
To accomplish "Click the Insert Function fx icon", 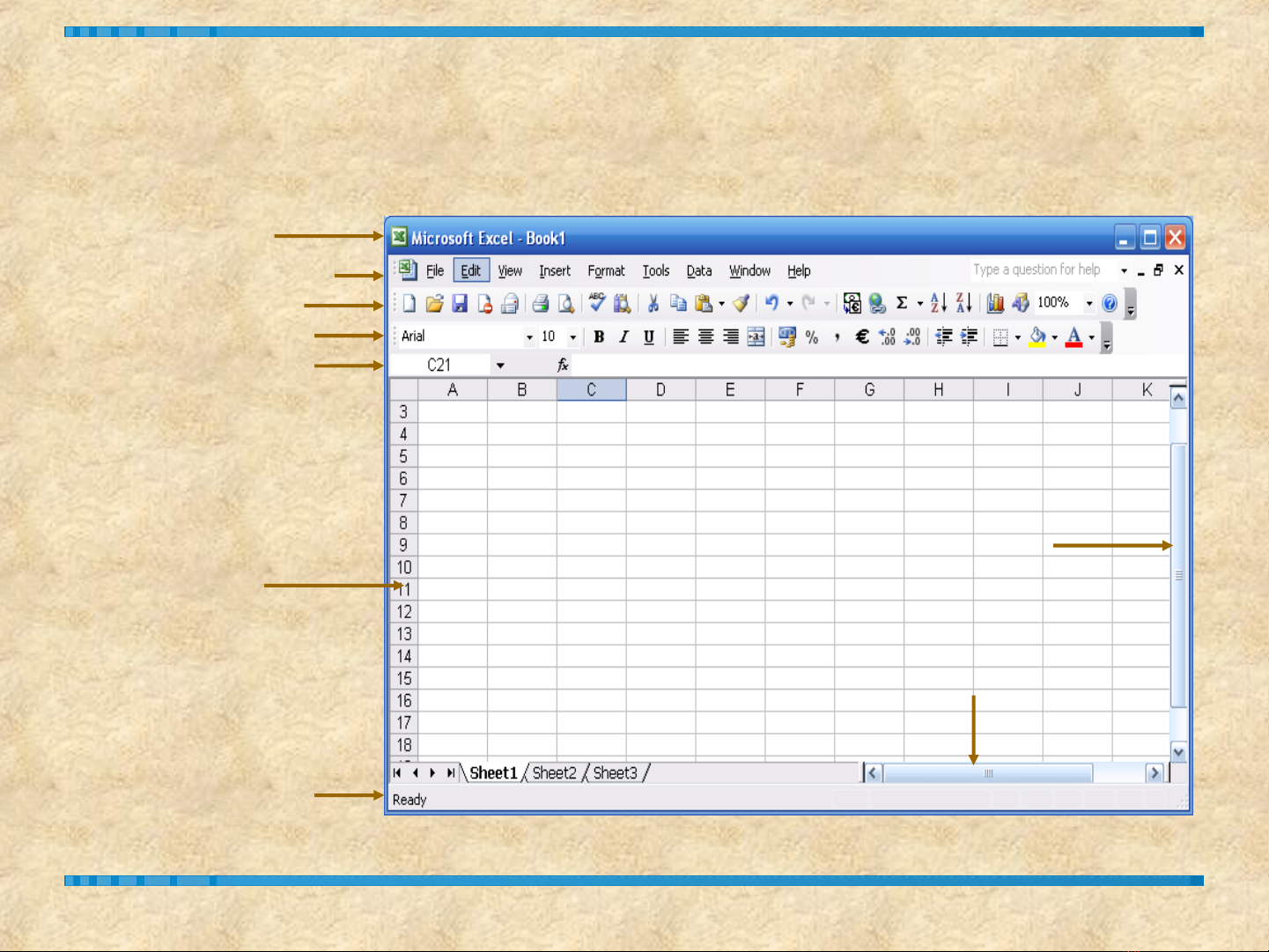I will point(563,365).
